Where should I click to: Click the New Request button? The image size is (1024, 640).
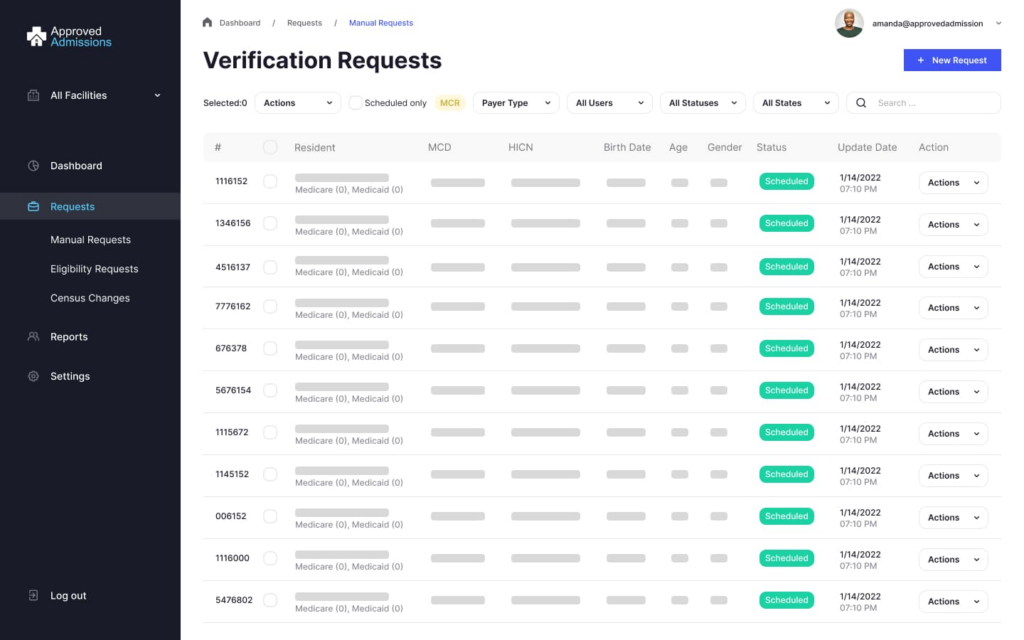click(951, 60)
